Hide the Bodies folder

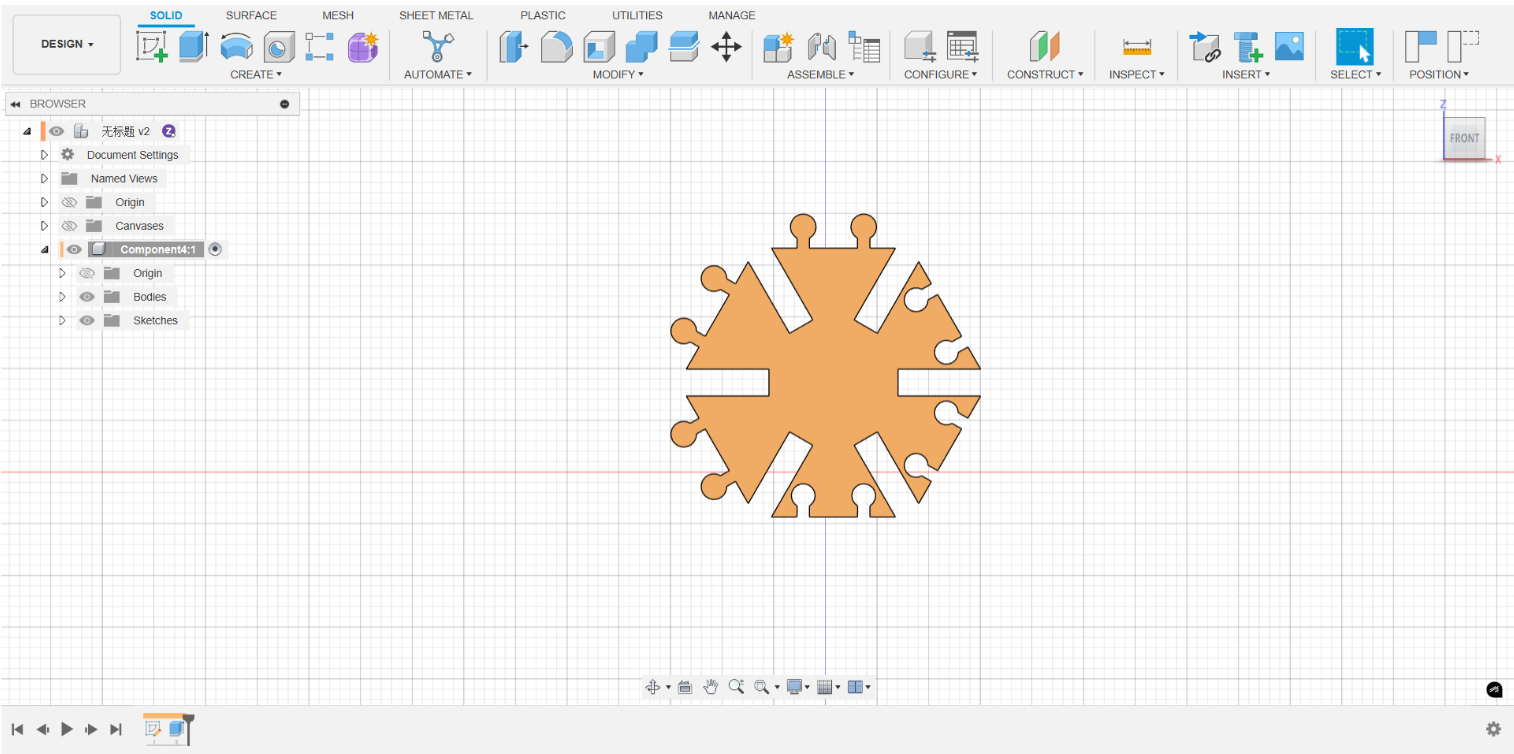87,297
